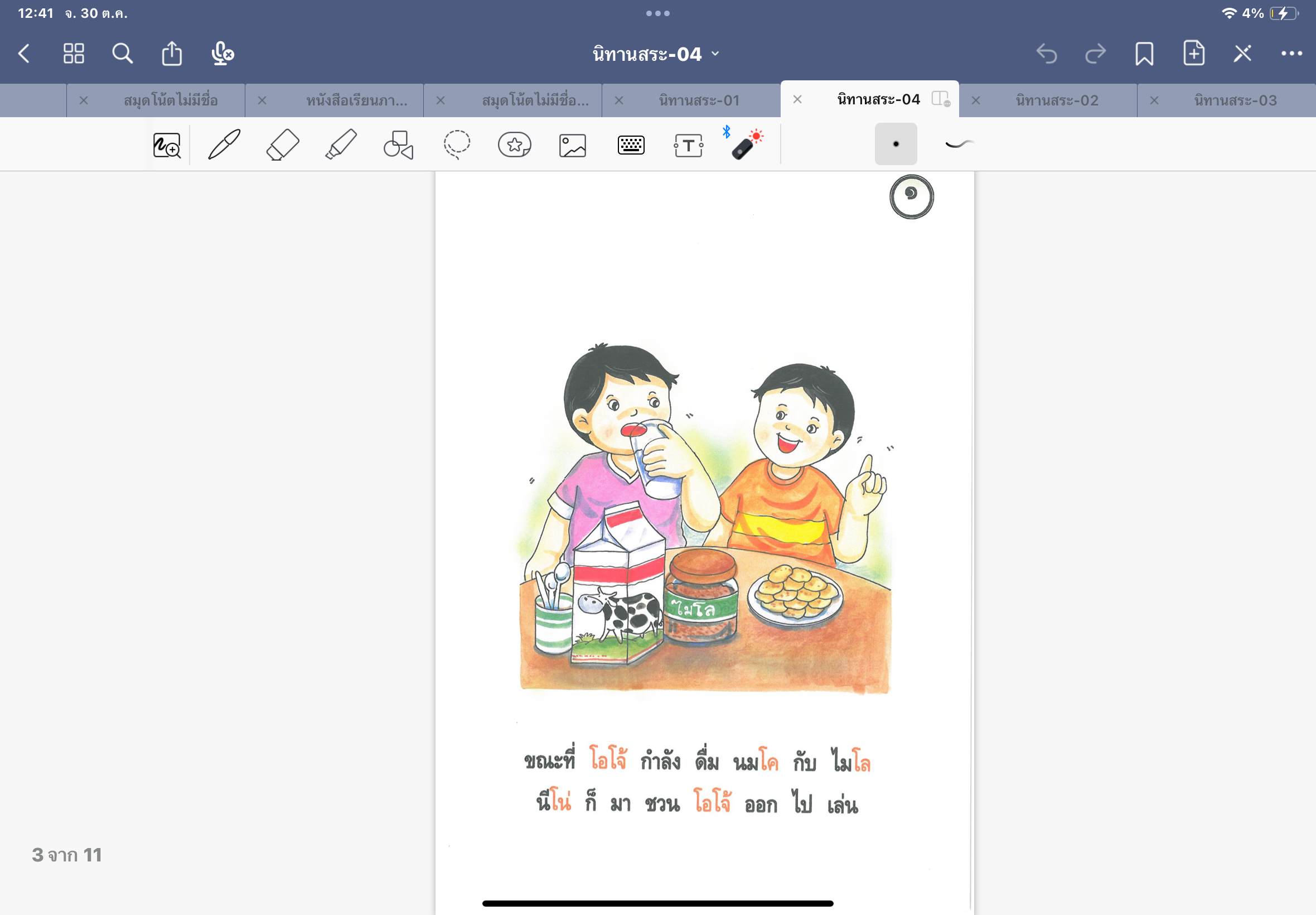Select the Highlighter tool

[341, 145]
